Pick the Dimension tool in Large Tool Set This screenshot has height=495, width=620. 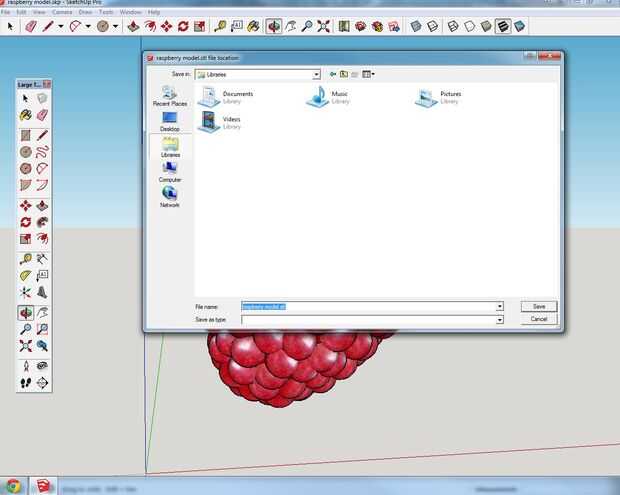(x=42, y=259)
